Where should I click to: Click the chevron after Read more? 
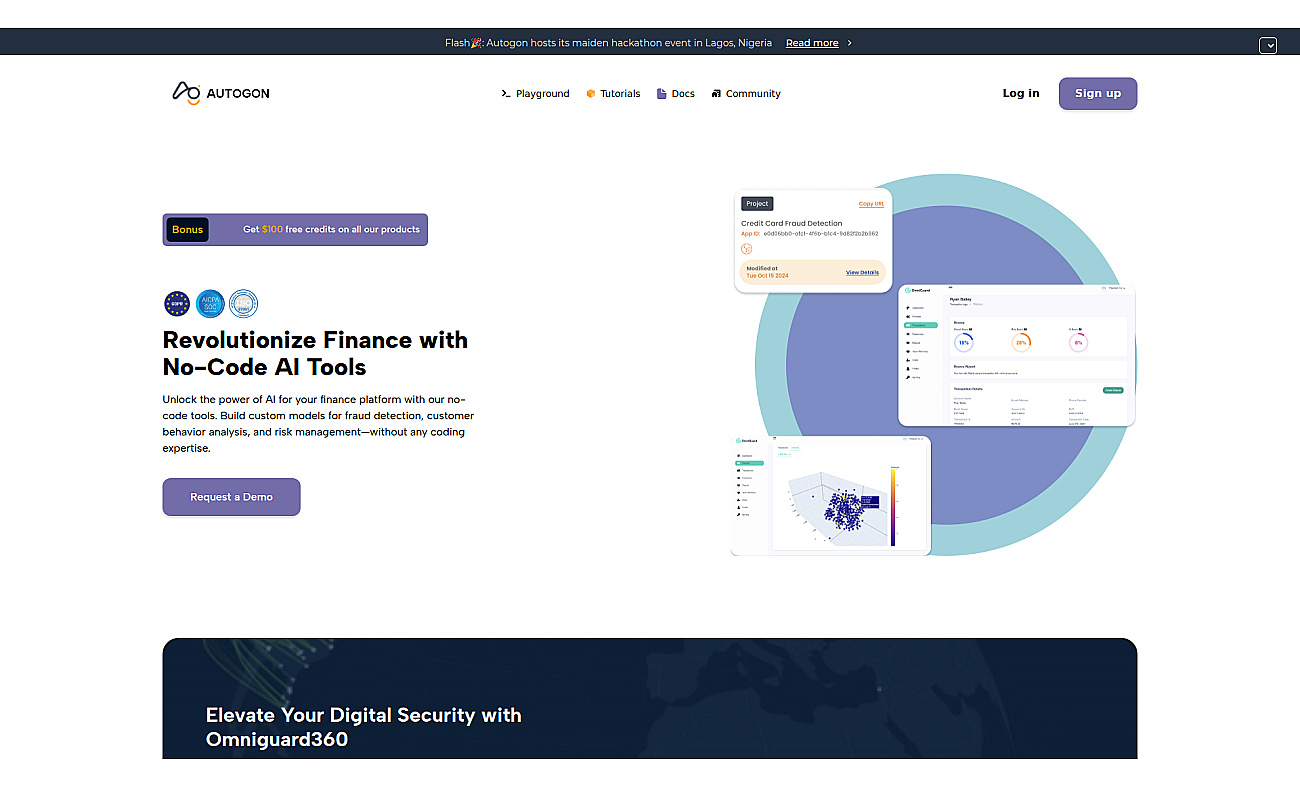(x=850, y=43)
